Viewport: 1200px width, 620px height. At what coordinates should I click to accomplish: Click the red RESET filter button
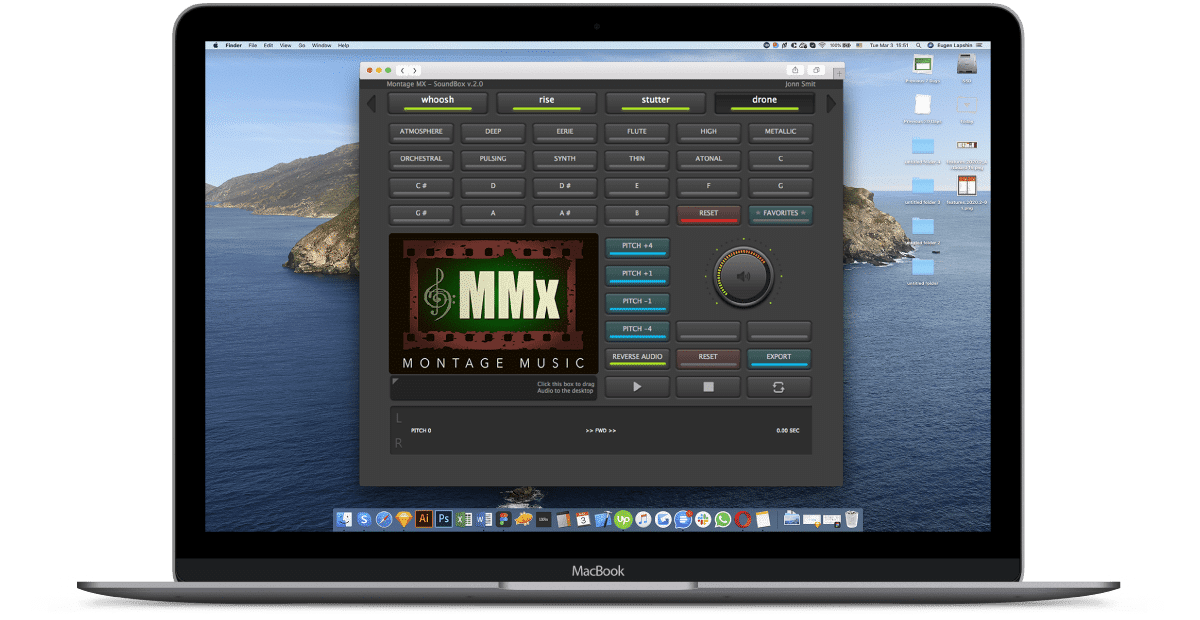[x=709, y=215]
